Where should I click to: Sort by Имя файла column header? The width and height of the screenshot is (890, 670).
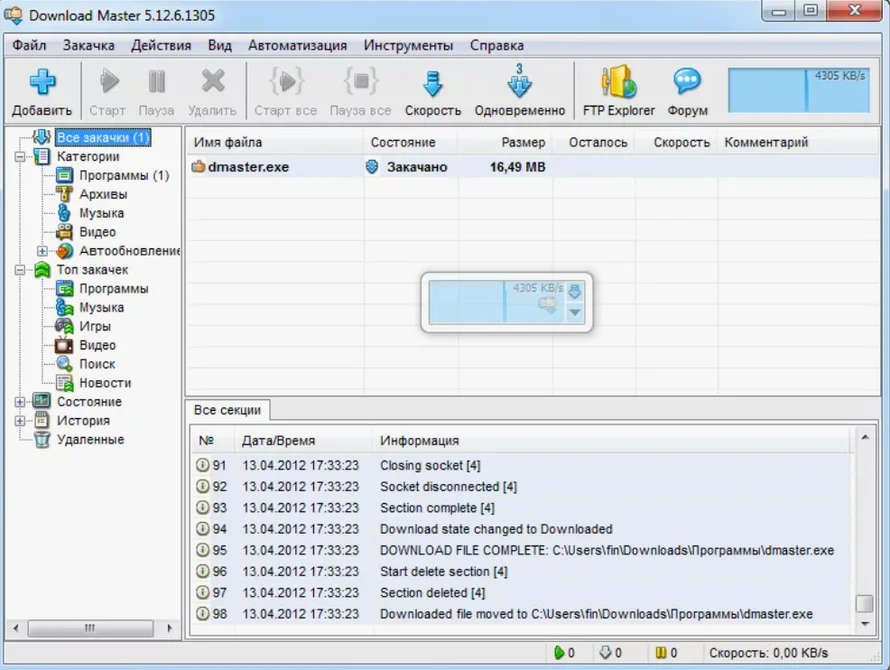275,143
